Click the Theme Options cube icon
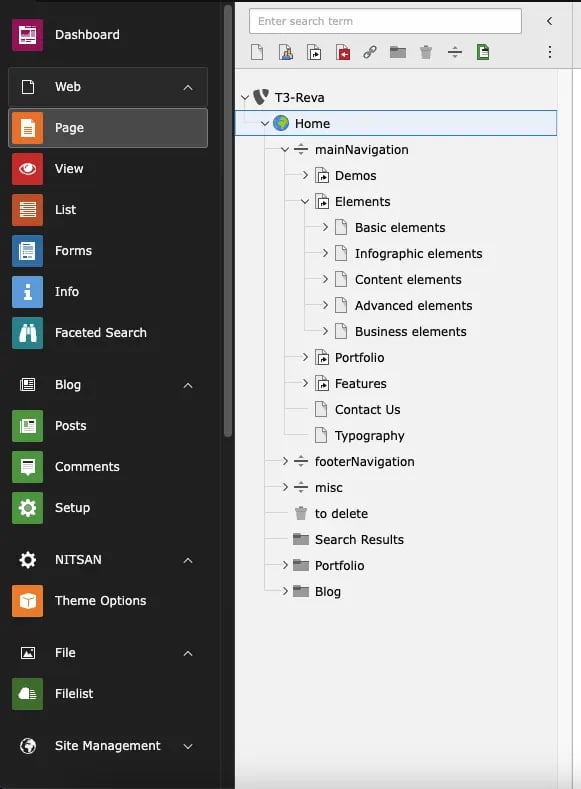The height and width of the screenshot is (789, 581). coord(28,600)
